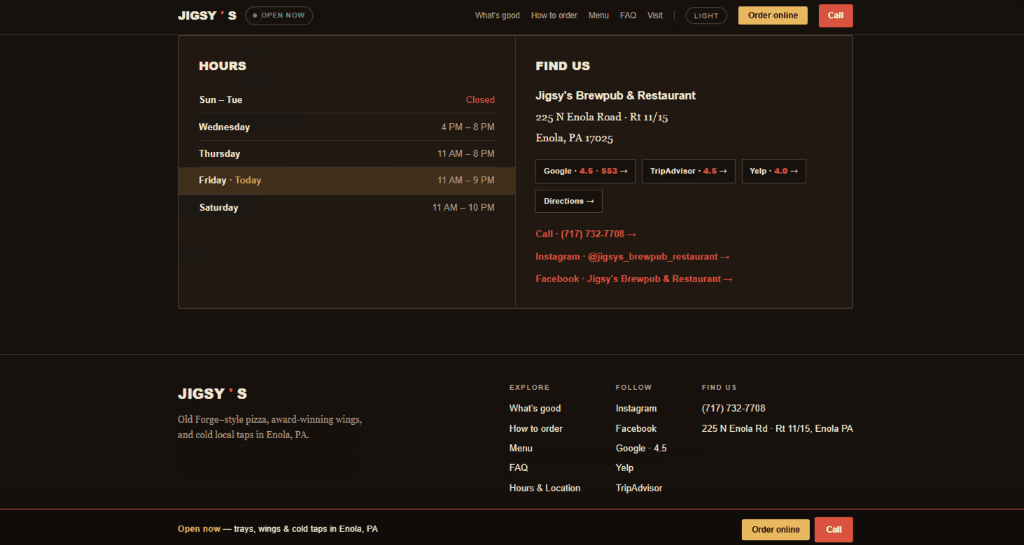The image size is (1024, 545).
Task: Click the FIND US section heading
Action: tap(562, 66)
